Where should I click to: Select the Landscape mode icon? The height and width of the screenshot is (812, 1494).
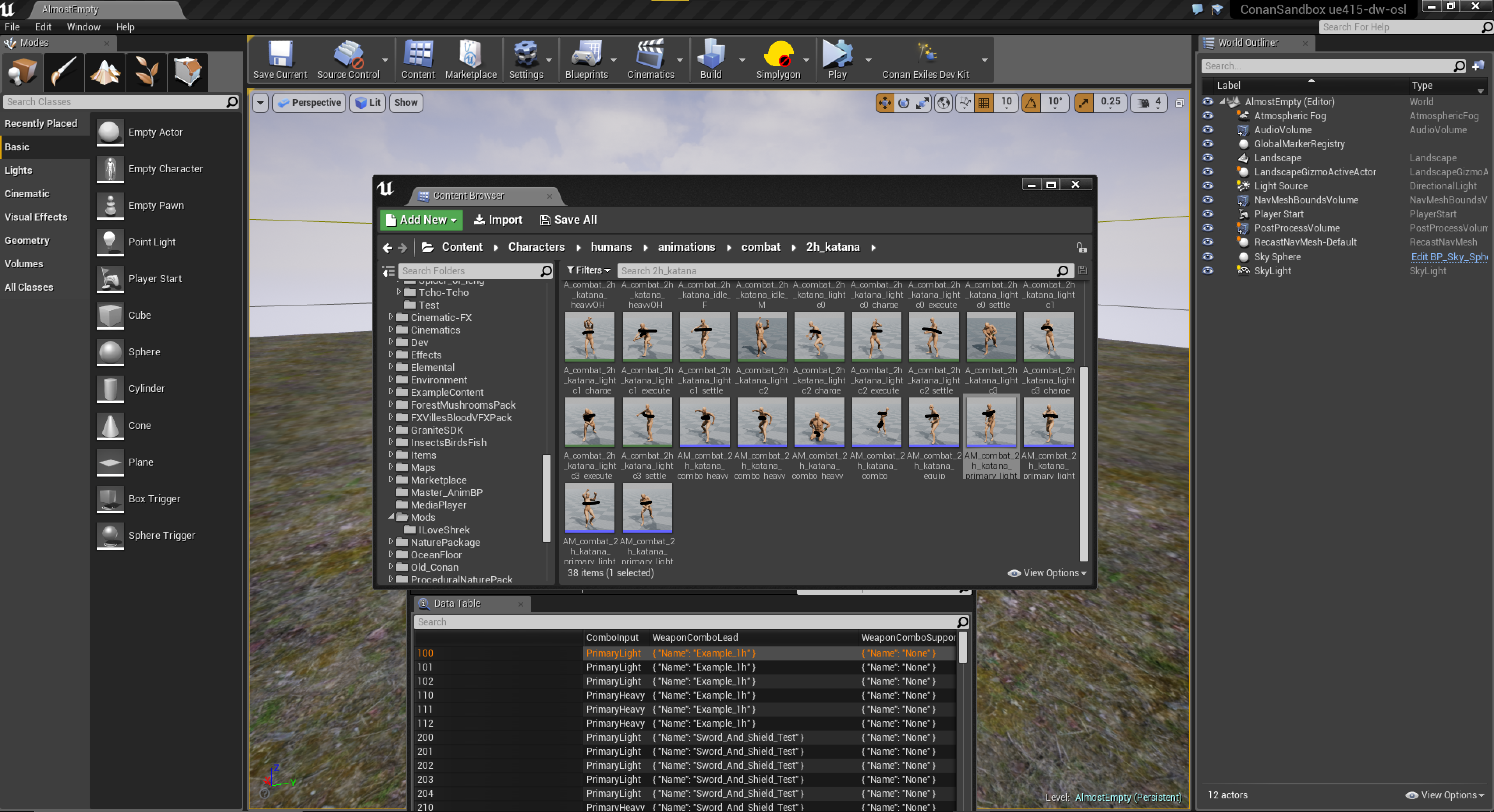point(105,72)
